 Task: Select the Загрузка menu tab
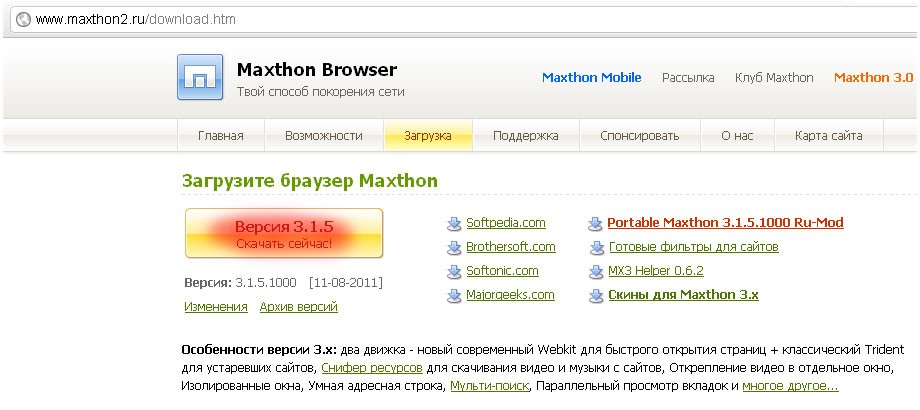428,136
